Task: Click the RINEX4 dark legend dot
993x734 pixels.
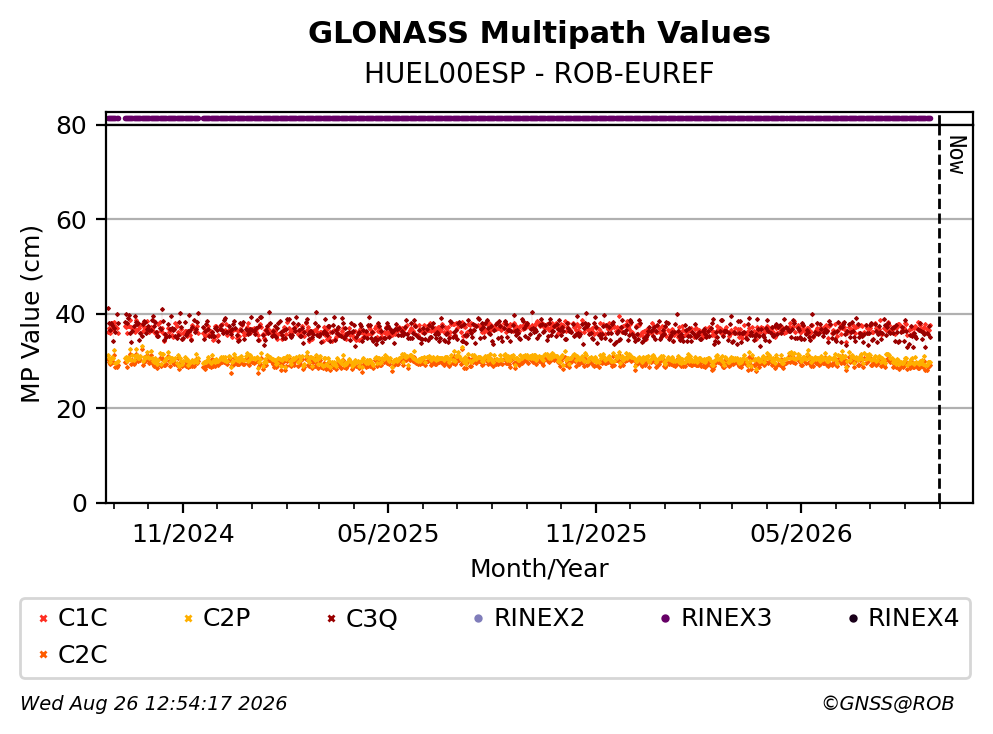Action: pos(853,619)
